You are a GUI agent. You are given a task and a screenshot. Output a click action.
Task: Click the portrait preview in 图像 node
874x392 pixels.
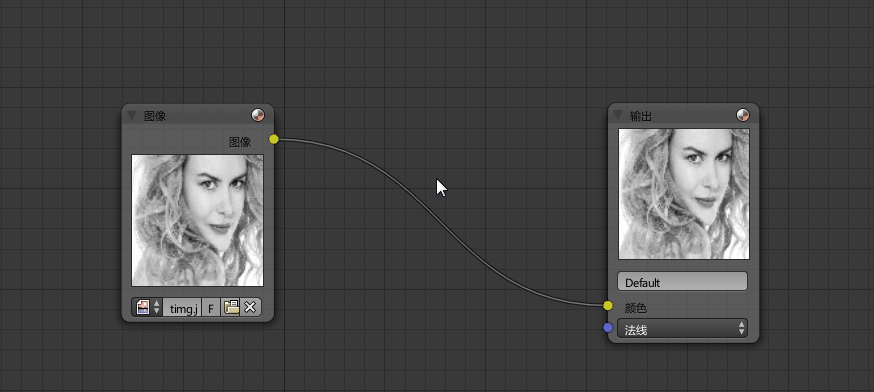(197, 220)
